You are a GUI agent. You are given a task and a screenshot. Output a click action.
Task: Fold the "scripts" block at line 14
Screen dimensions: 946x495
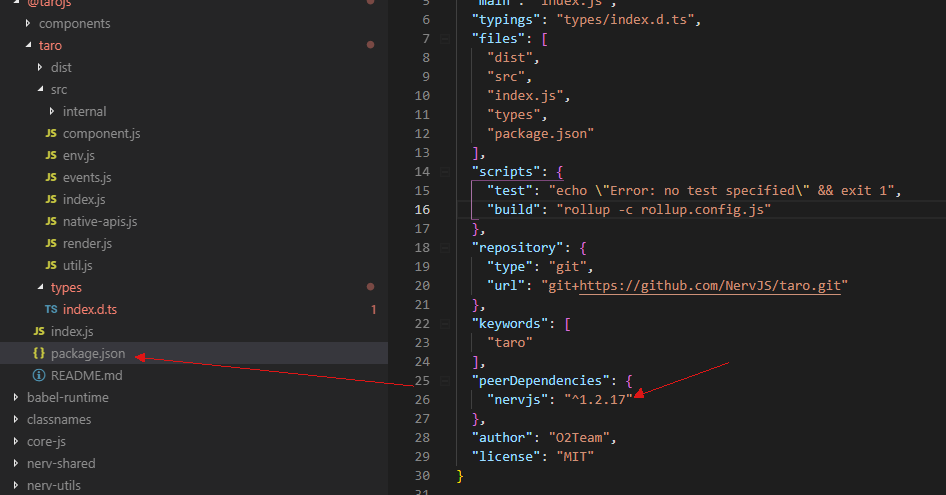(x=445, y=172)
